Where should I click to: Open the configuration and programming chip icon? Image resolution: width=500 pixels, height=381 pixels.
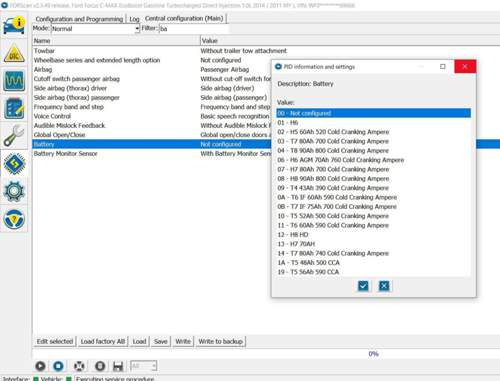coord(14,163)
